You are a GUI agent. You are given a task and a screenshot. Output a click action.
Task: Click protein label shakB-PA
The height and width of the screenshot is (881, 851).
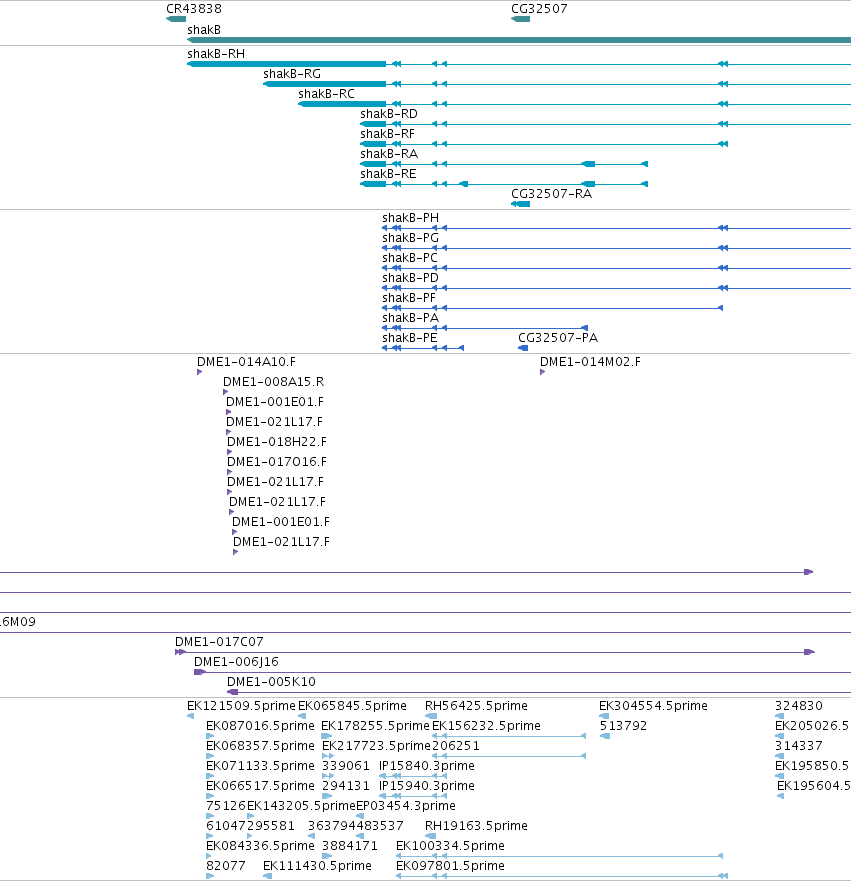tap(410, 318)
